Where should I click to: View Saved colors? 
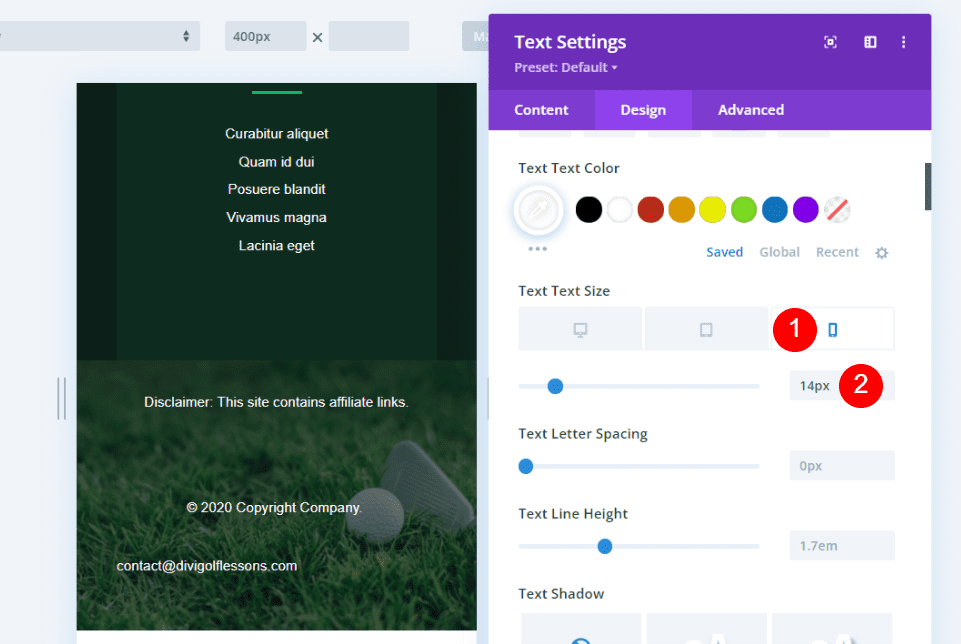[x=724, y=252]
